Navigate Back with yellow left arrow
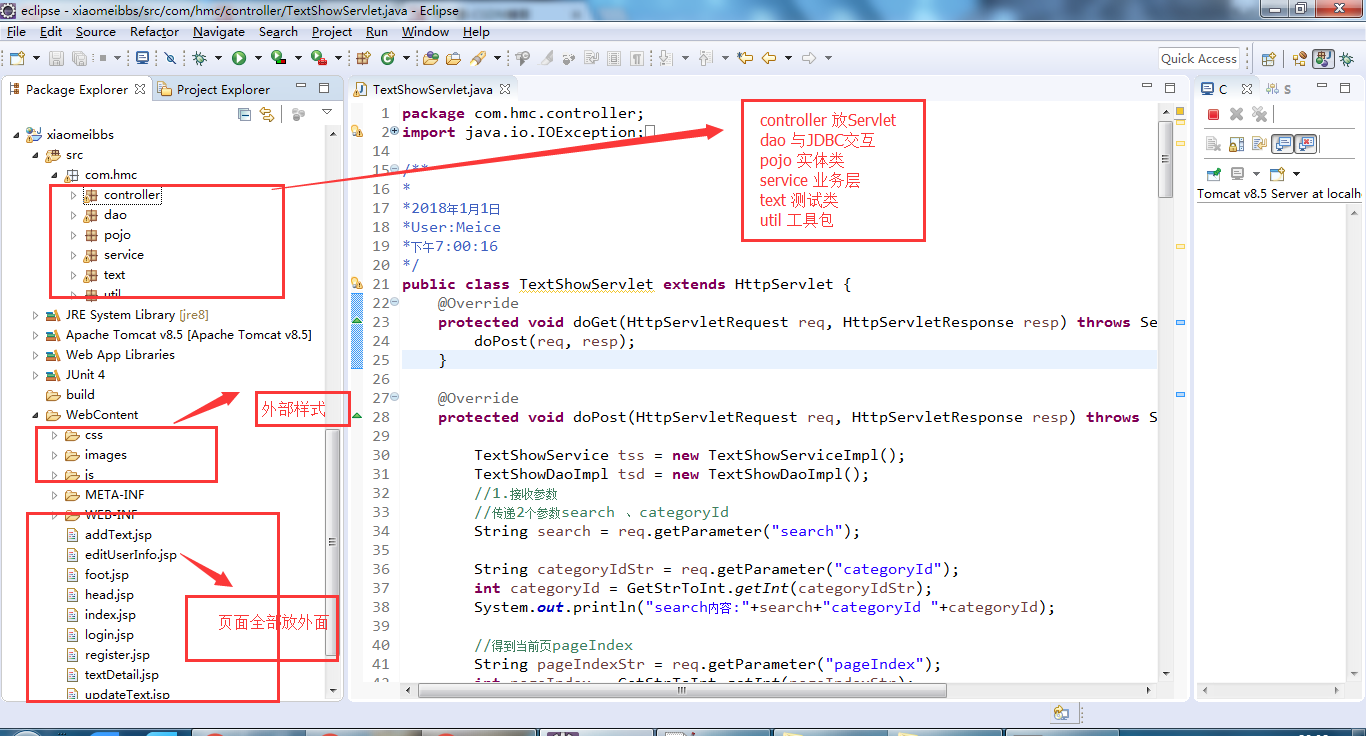Image resolution: width=1366 pixels, height=736 pixels. pyautogui.click(x=768, y=59)
